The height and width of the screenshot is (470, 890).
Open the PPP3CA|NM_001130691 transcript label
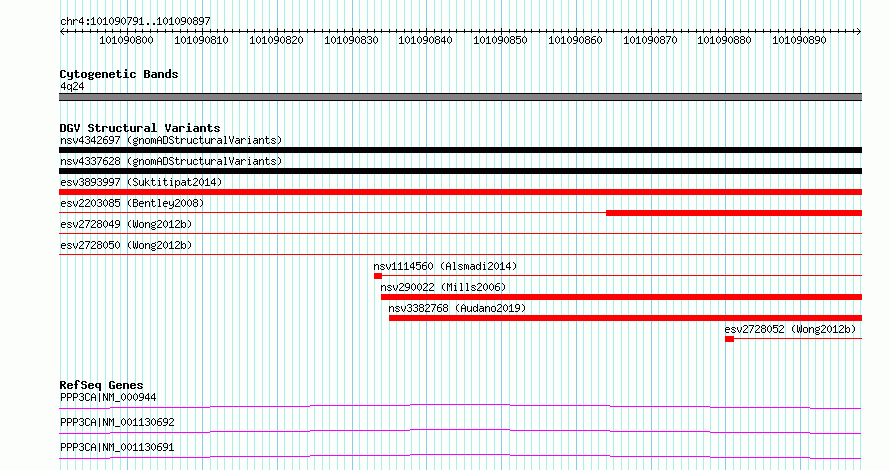pyautogui.click(x=117, y=447)
